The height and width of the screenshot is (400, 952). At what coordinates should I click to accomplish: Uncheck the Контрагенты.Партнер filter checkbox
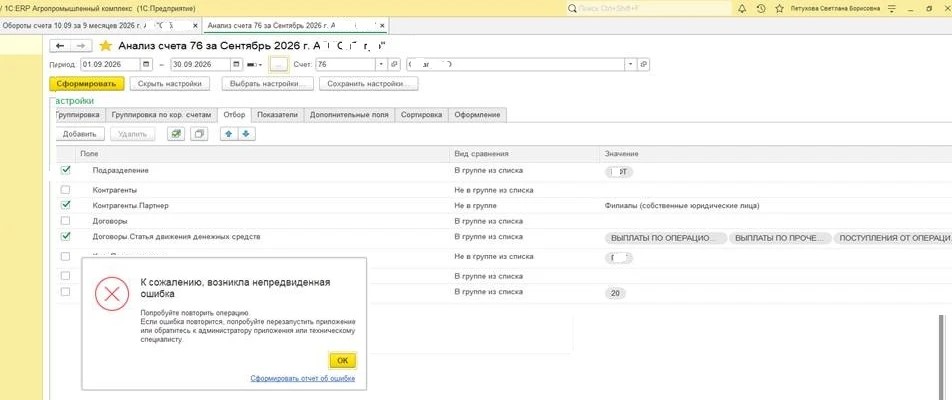[66, 205]
